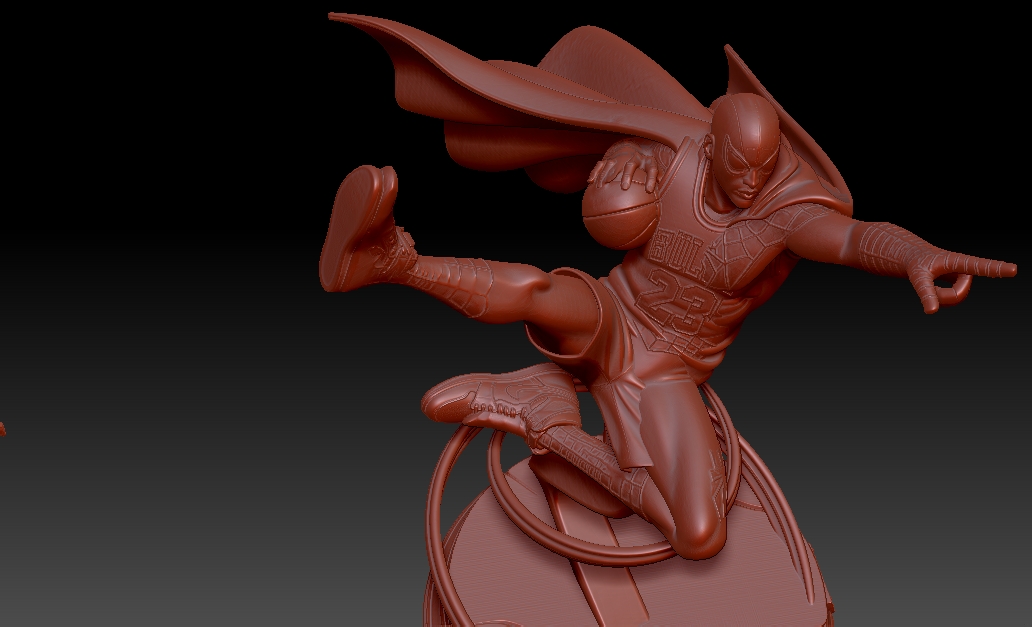Image resolution: width=1032 pixels, height=627 pixels.
Task: Pick the tip of the pointing index finger
Action: tap(1009, 268)
